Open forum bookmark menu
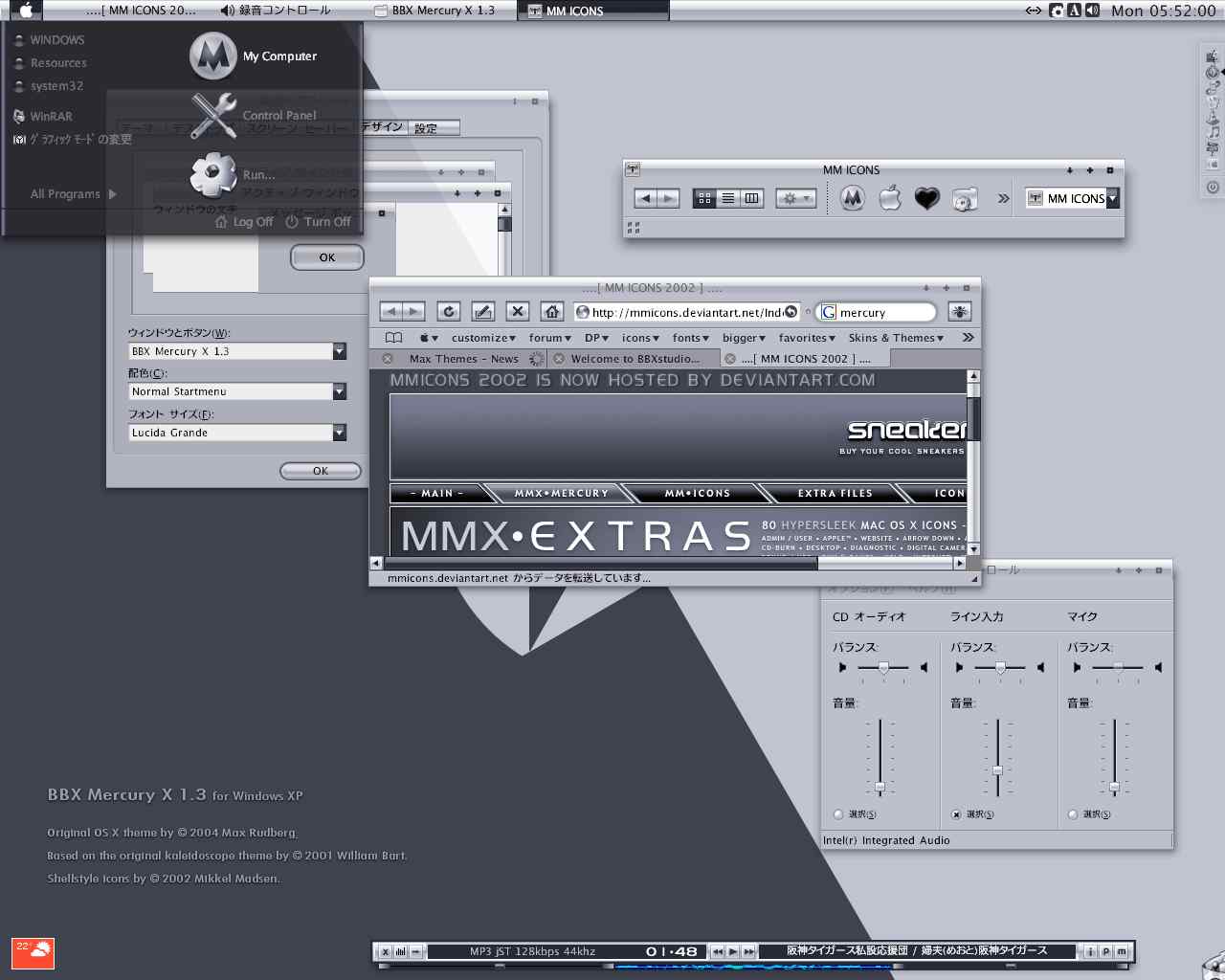Image resolution: width=1225 pixels, height=980 pixels. (x=550, y=338)
